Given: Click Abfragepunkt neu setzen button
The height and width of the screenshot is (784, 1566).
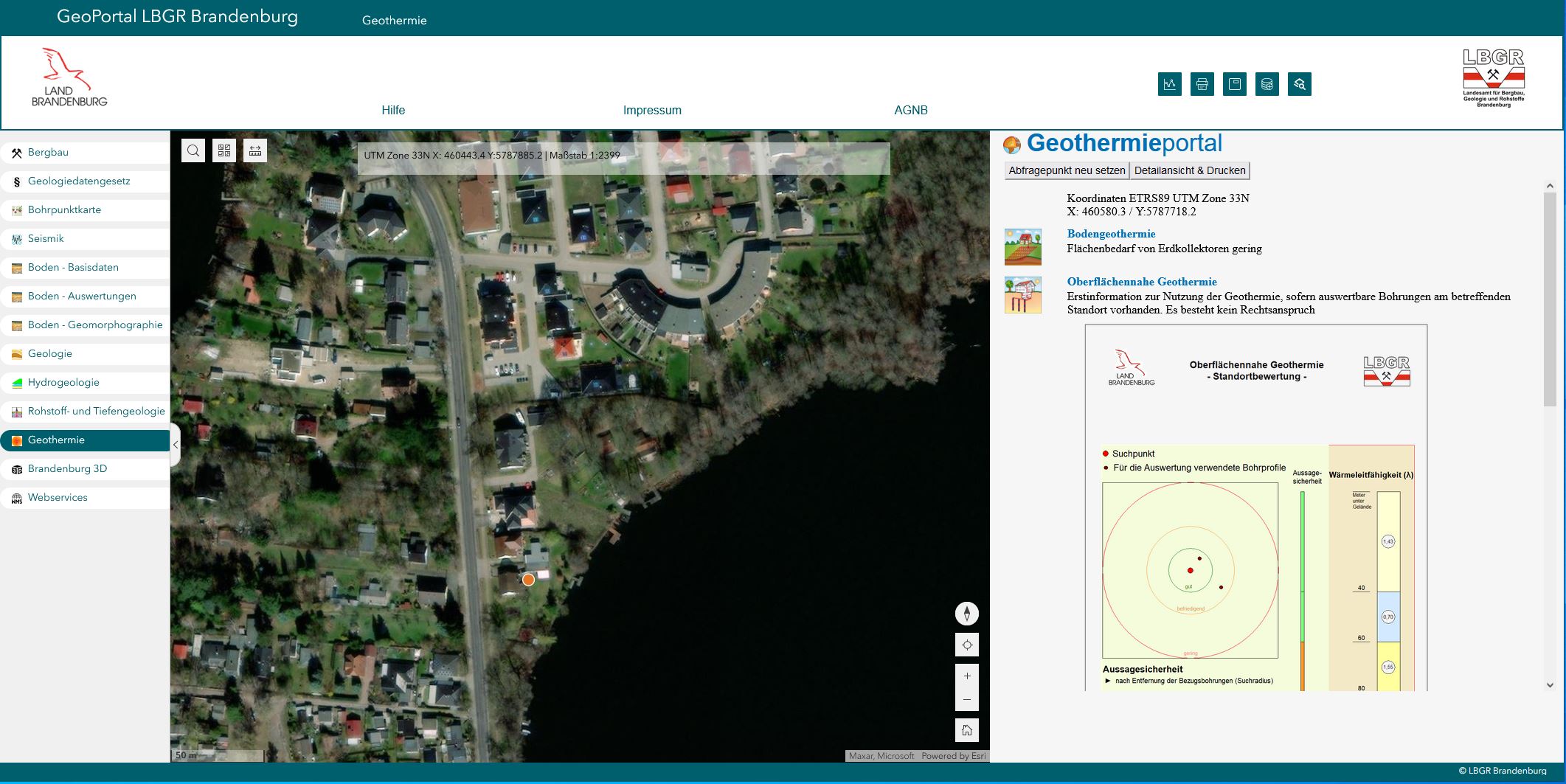Looking at the screenshot, I should click(1067, 170).
